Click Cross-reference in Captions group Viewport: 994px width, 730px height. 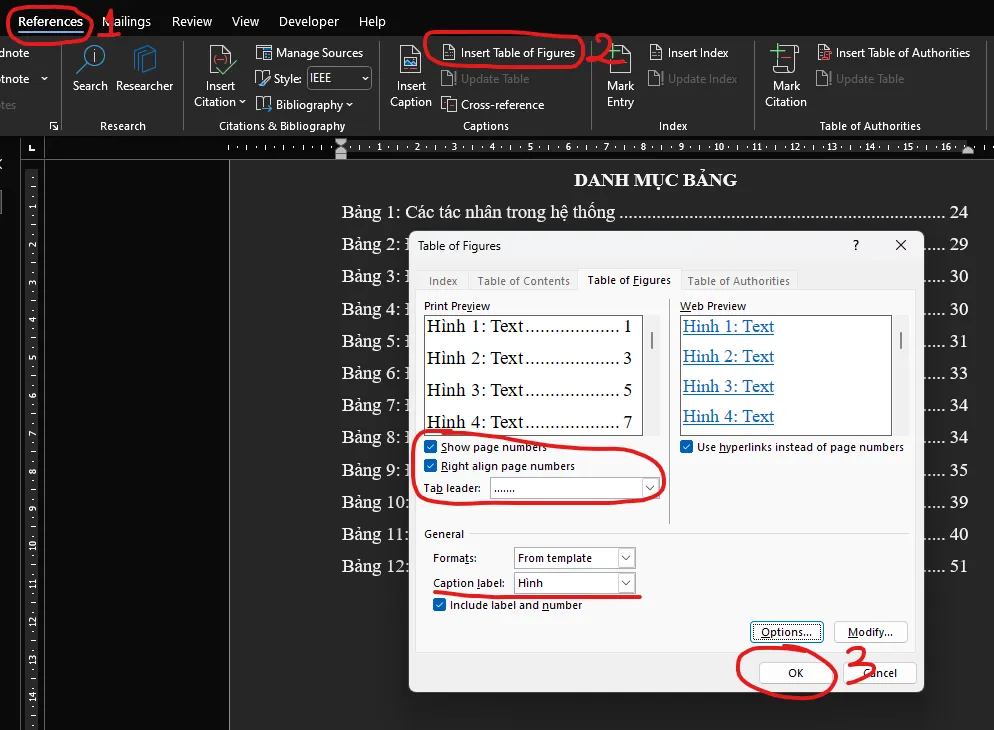(x=493, y=105)
